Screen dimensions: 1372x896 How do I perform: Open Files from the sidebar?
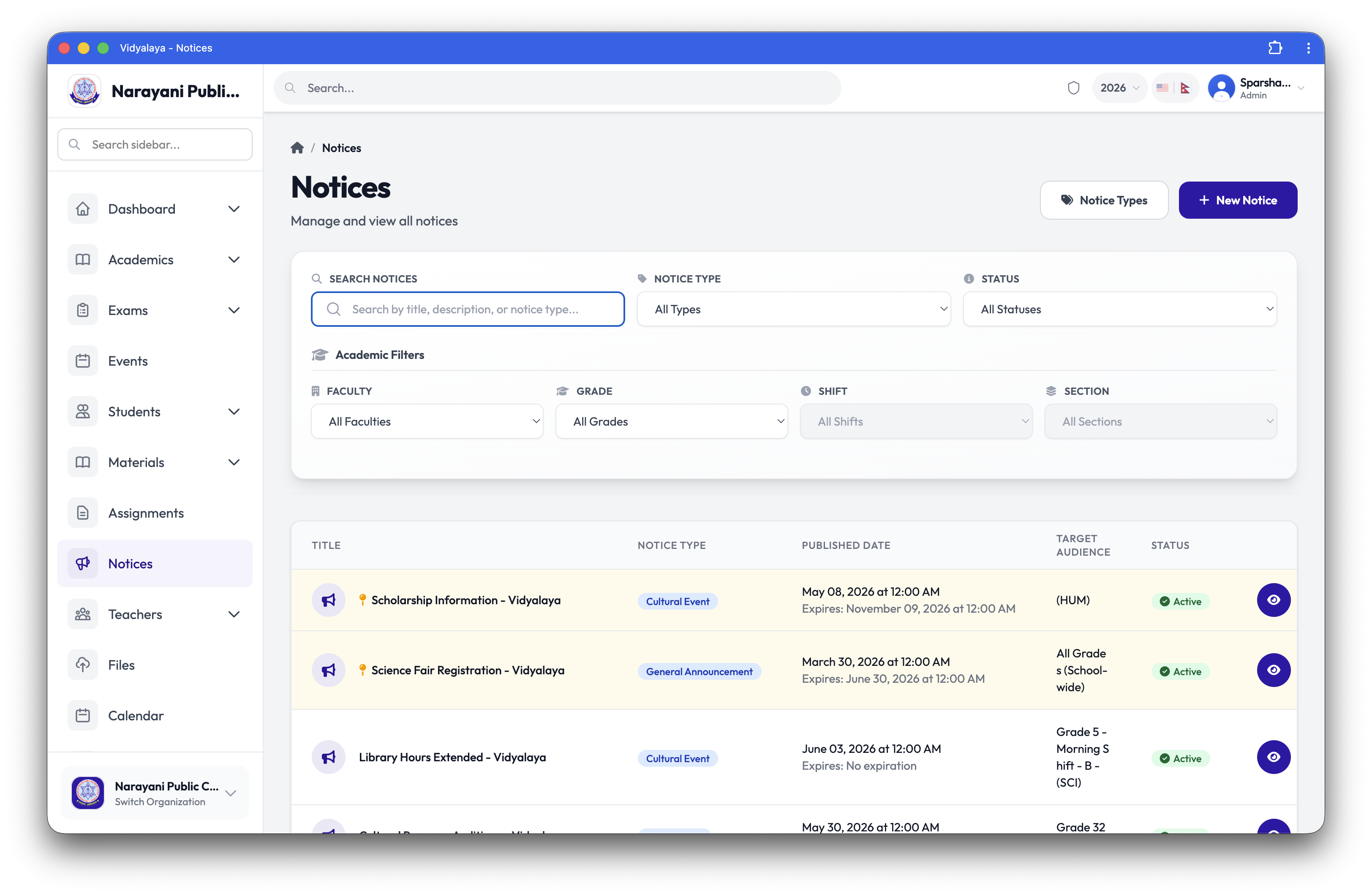tap(155, 665)
